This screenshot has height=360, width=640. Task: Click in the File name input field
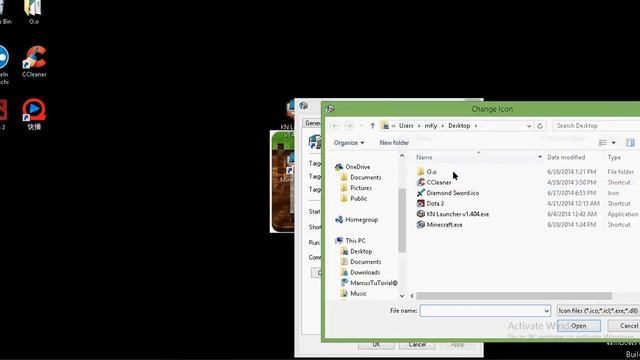(482, 311)
